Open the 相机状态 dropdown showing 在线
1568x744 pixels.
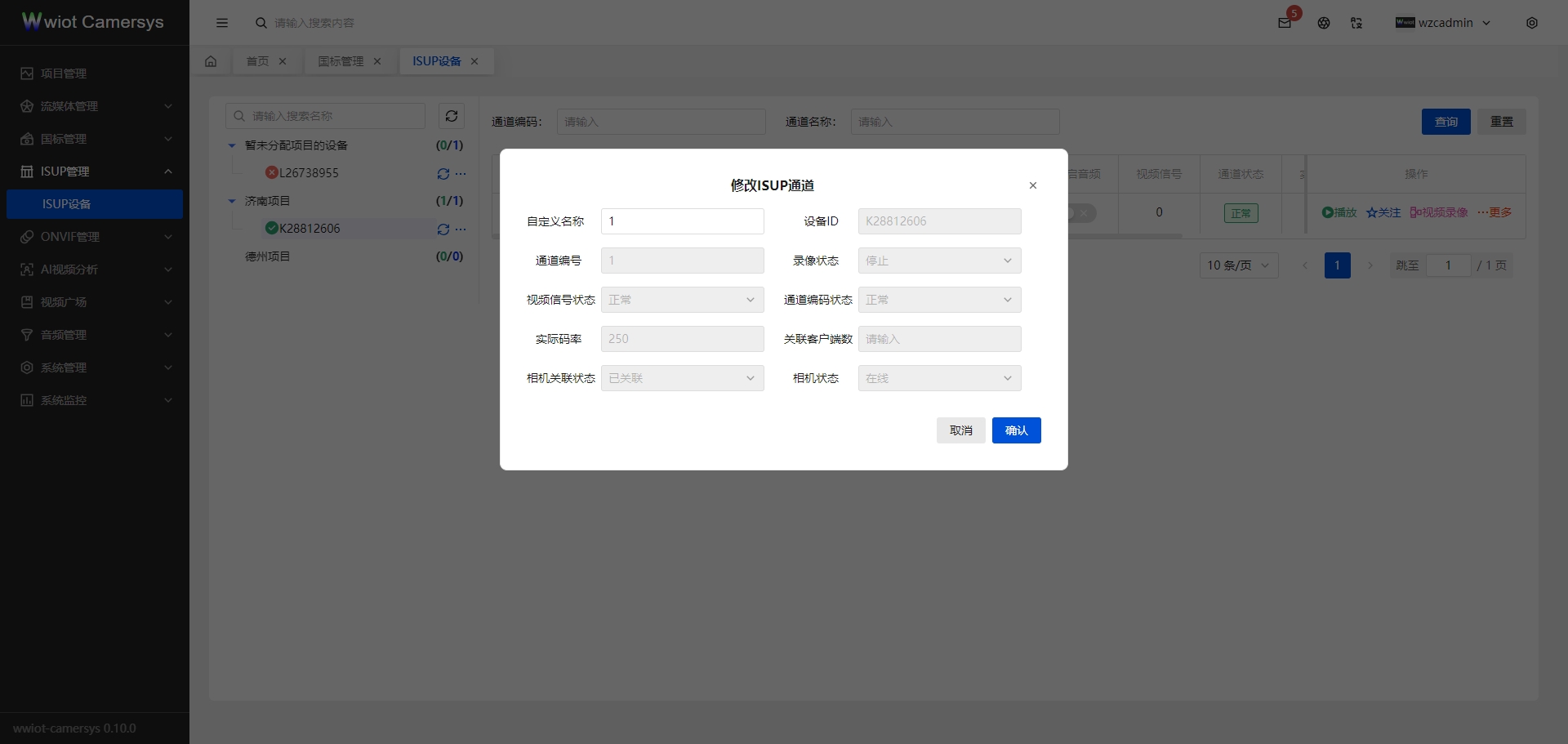tap(939, 377)
